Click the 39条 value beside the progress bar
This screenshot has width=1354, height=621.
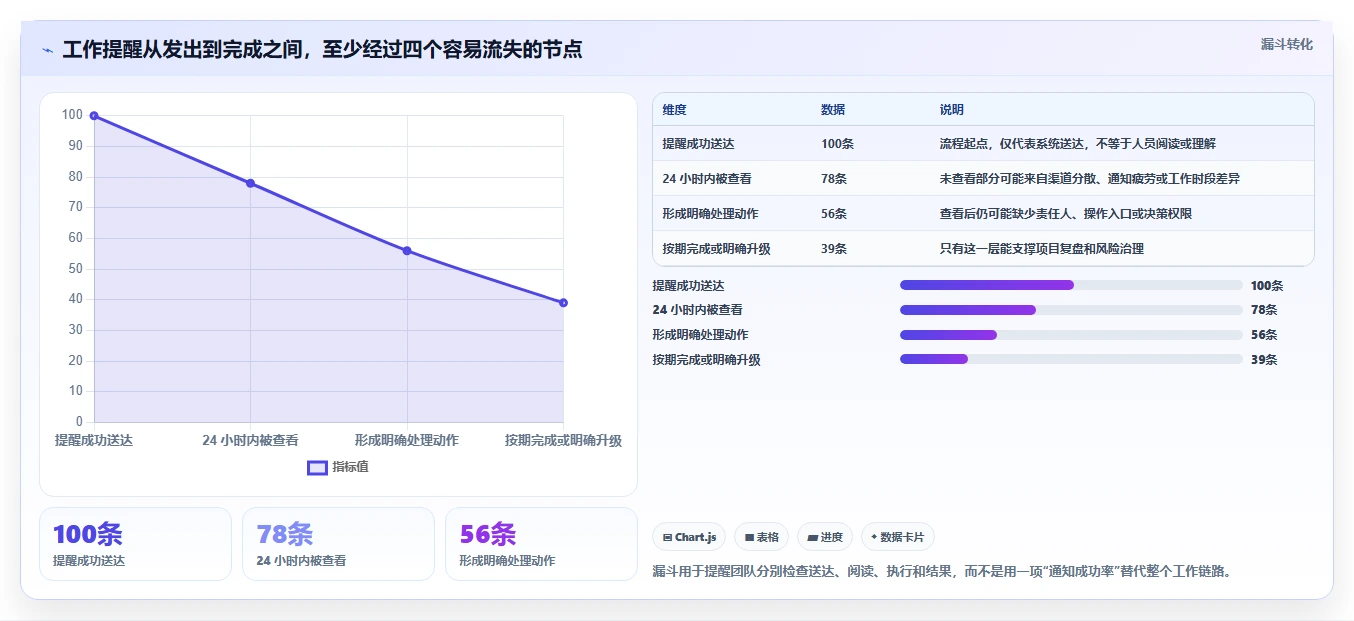pos(1264,359)
